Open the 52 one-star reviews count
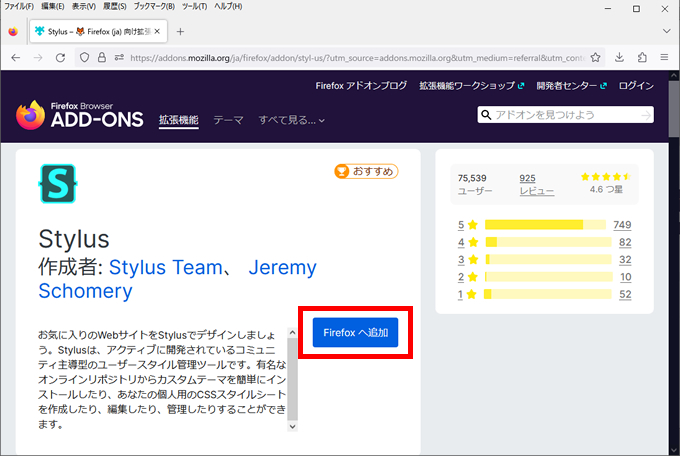This screenshot has height=456, width=680. click(625, 294)
